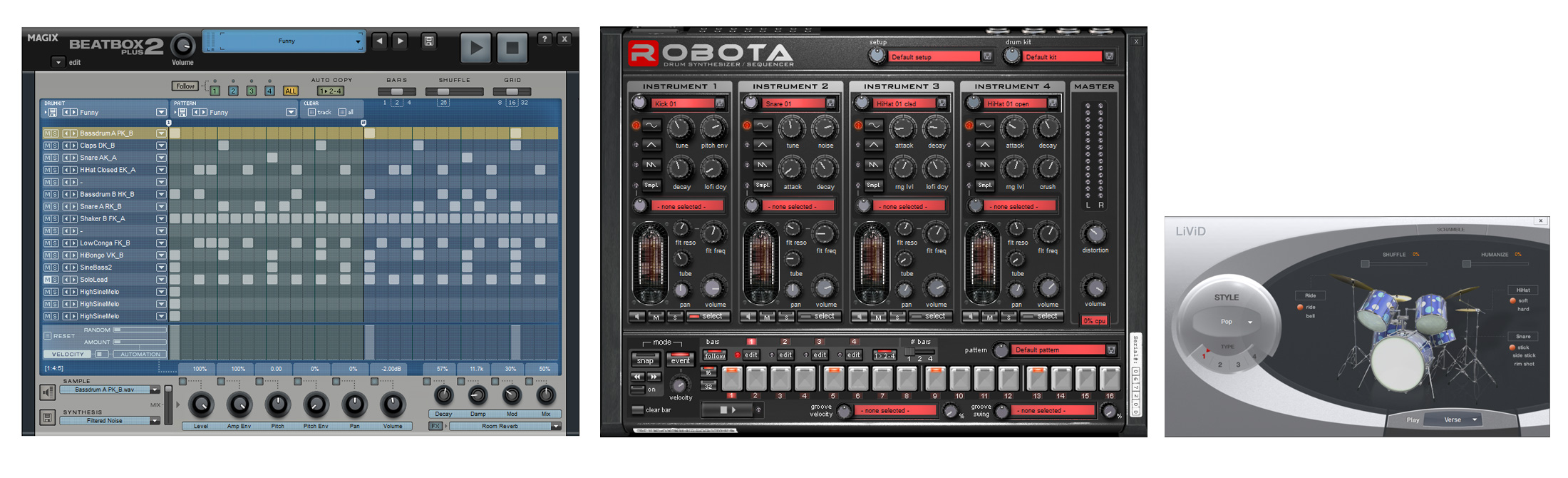1568x478 pixels.
Task: Click the Velocity tab in BeatBox
Action: pyautogui.click(x=68, y=355)
